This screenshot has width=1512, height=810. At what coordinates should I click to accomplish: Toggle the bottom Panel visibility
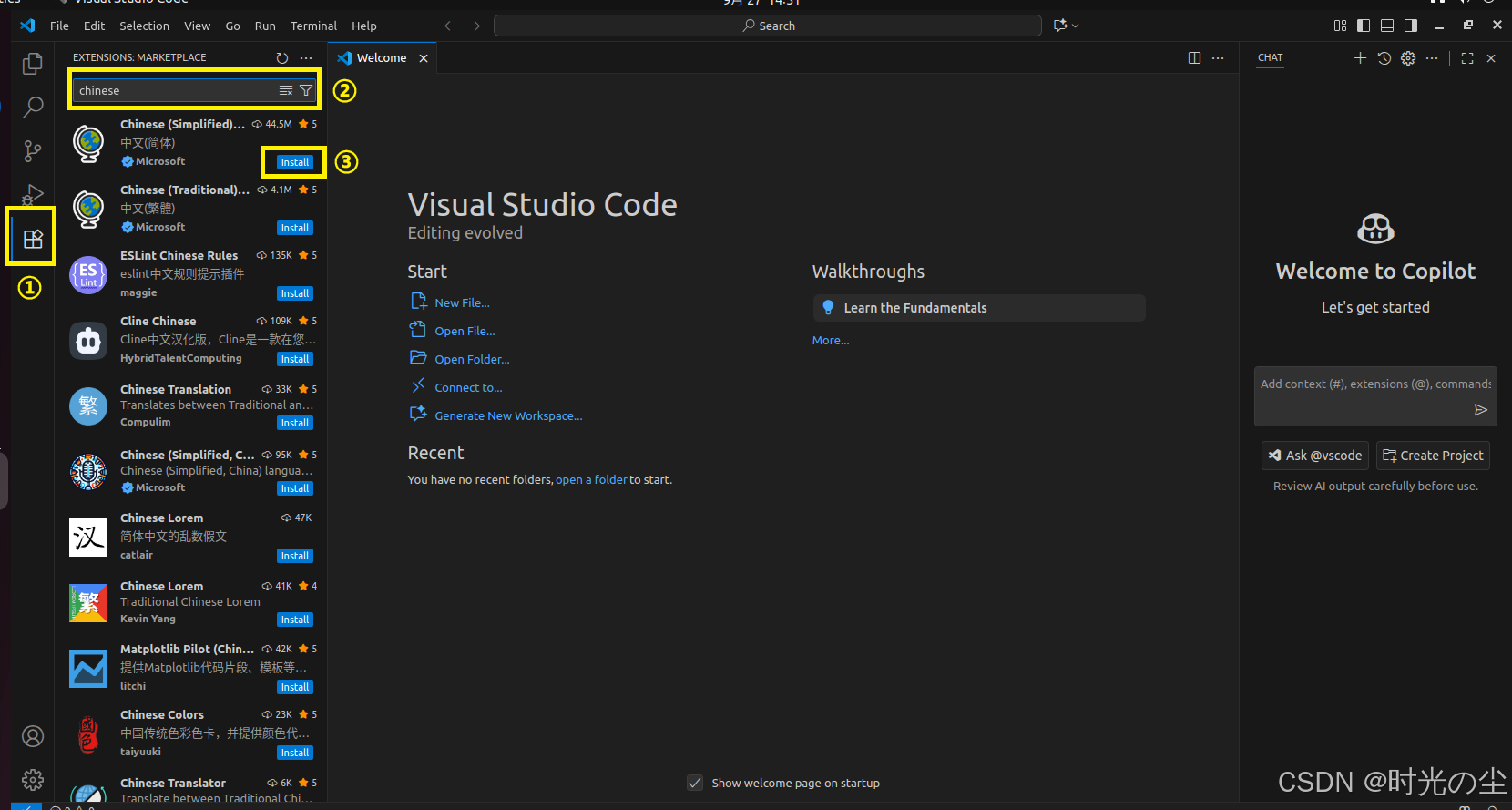pyautogui.click(x=1387, y=26)
